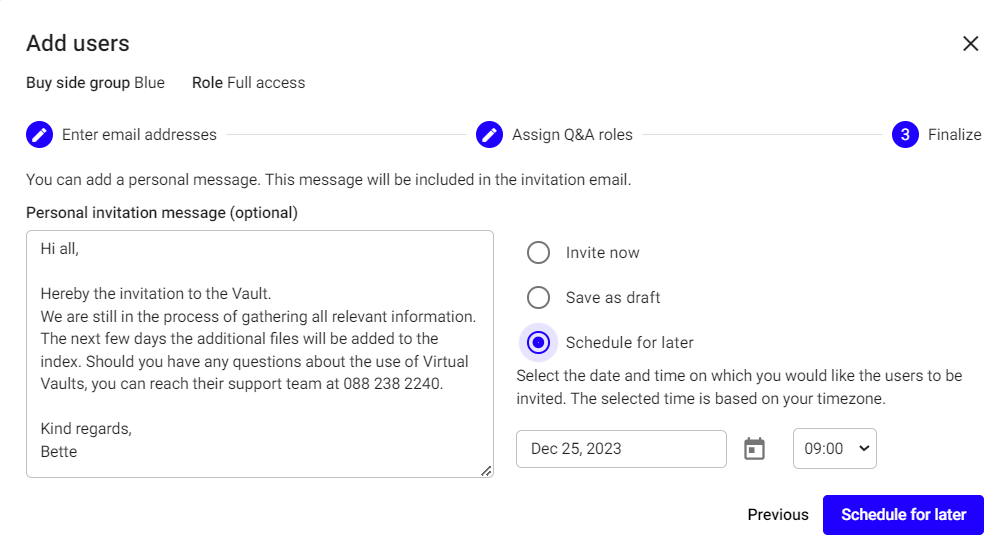Image resolution: width=1008 pixels, height=559 pixels.
Task: Select the Invite now radio button
Action: (x=539, y=253)
